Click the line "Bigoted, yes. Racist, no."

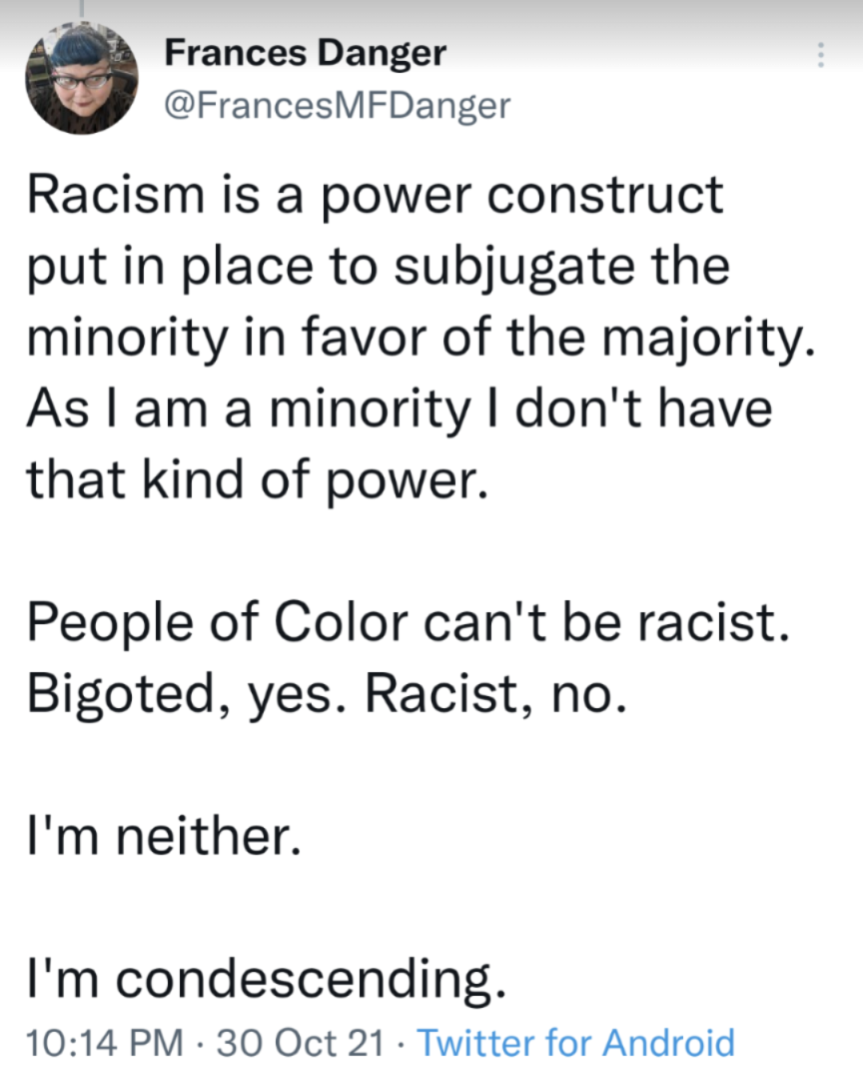[x=327, y=694]
